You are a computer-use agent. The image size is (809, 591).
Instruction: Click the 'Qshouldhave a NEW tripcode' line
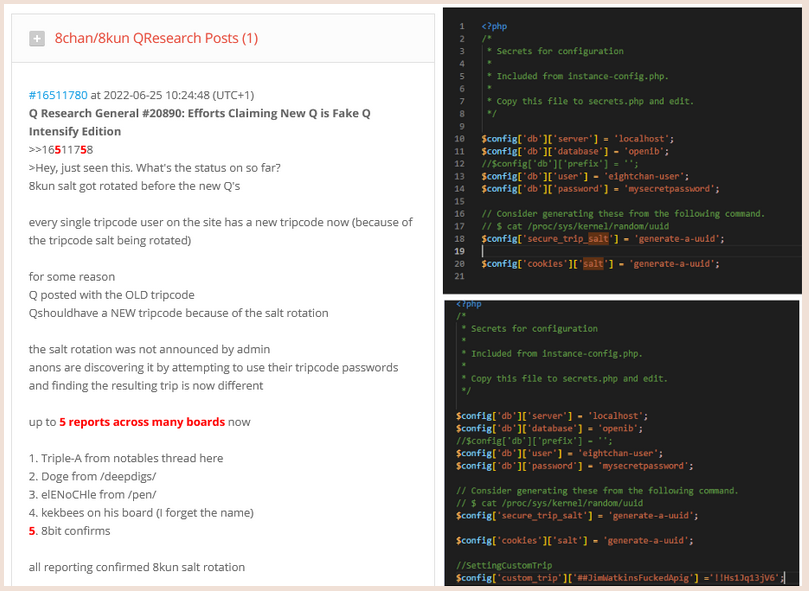(179, 313)
